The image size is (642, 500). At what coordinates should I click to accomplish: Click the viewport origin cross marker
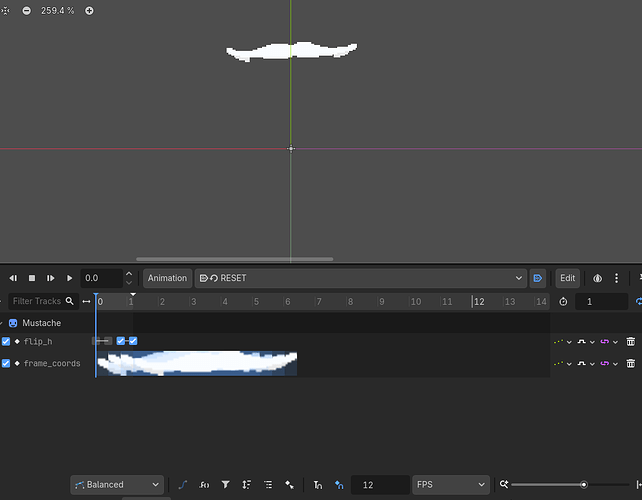[x=291, y=149]
